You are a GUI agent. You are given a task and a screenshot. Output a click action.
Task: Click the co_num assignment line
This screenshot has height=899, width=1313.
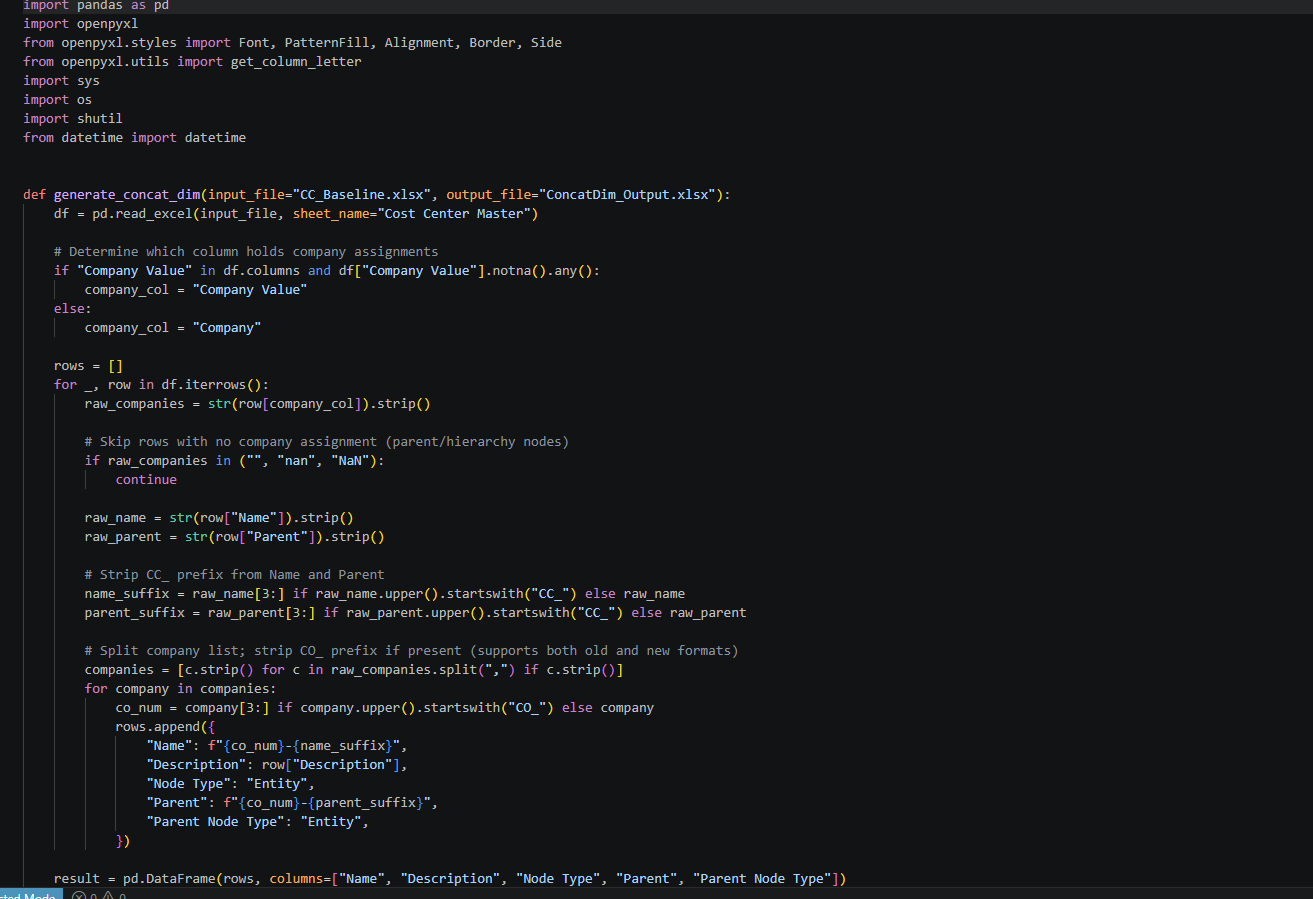click(385, 708)
